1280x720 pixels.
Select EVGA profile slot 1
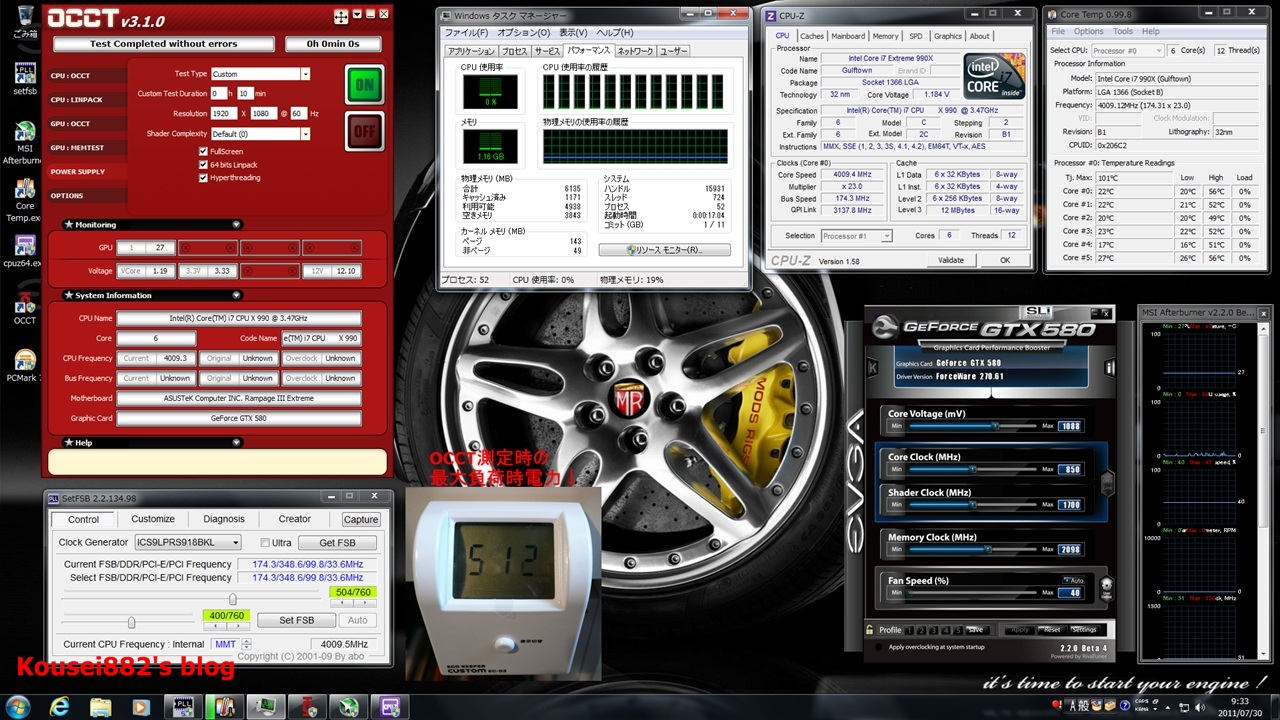pyautogui.click(x=909, y=630)
